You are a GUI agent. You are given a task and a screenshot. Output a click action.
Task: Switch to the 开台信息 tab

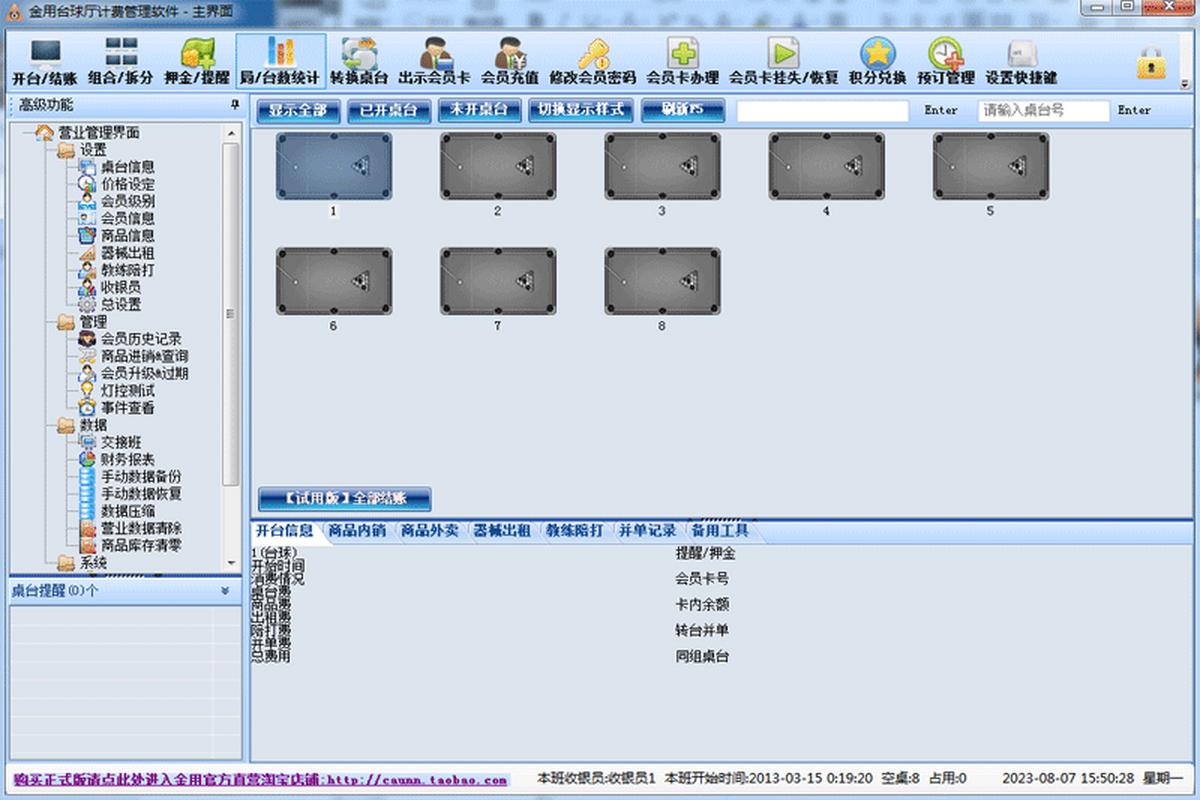pyautogui.click(x=285, y=531)
